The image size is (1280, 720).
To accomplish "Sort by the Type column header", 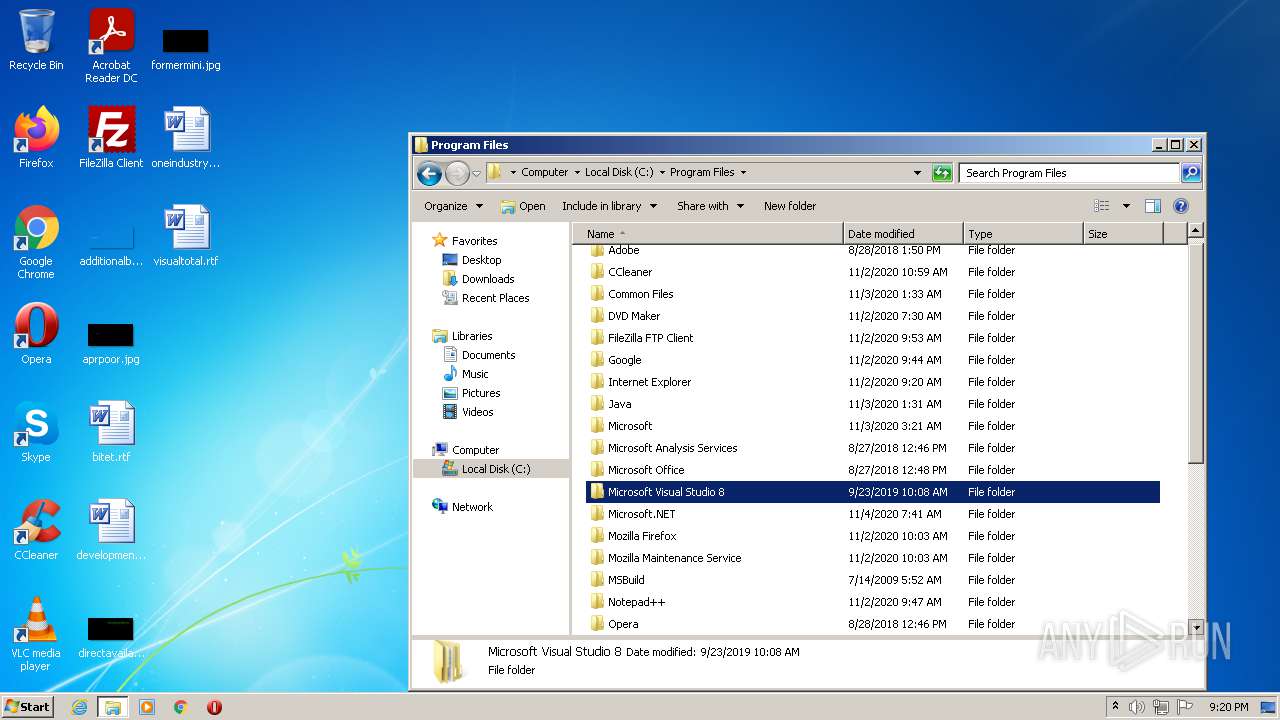I will (x=1023, y=234).
